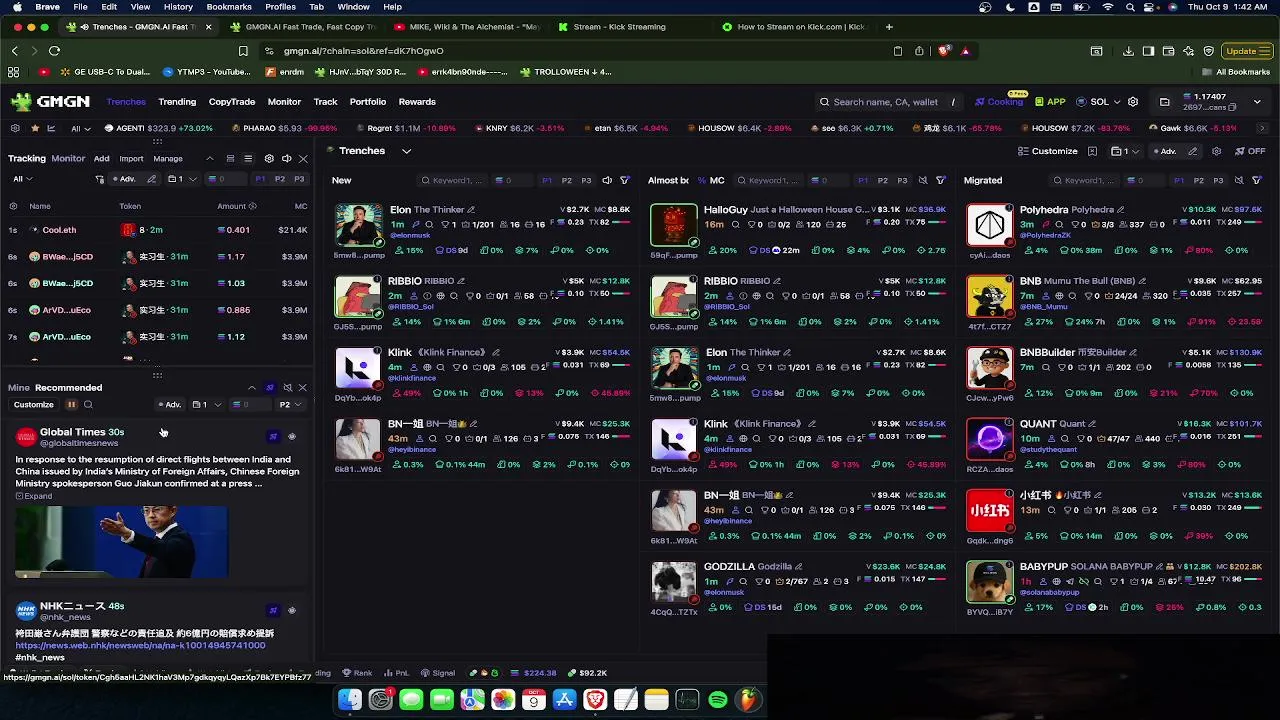Click Add in Tracking panel
The width and height of the screenshot is (1280, 720).
coord(102,158)
